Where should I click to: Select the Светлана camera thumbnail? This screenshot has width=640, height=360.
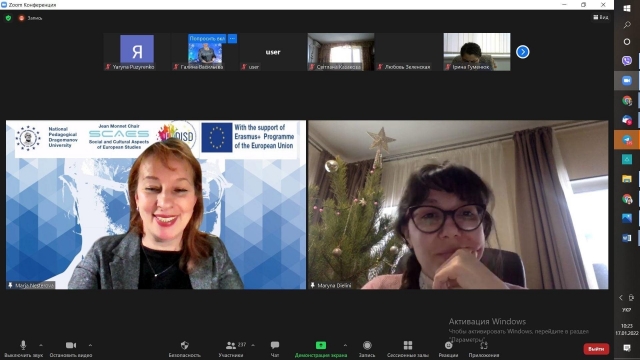coord(341,52)
